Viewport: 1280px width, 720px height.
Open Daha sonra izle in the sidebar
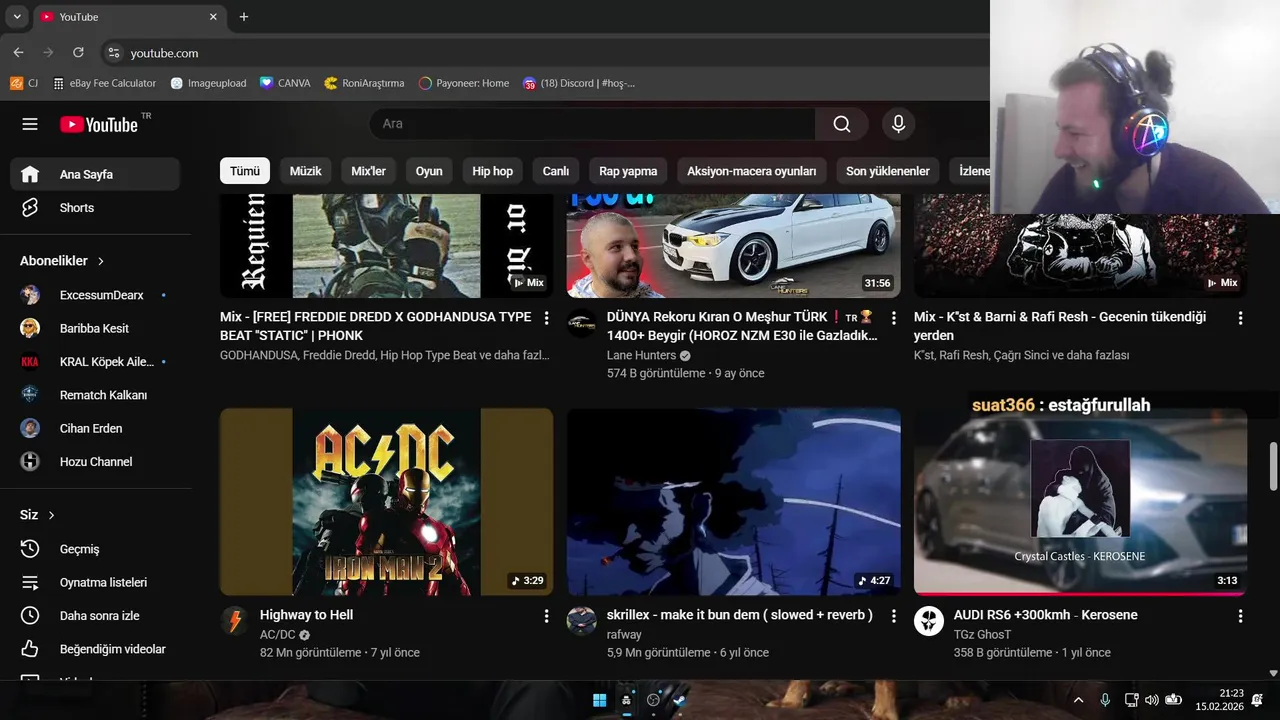click(95, 616)
